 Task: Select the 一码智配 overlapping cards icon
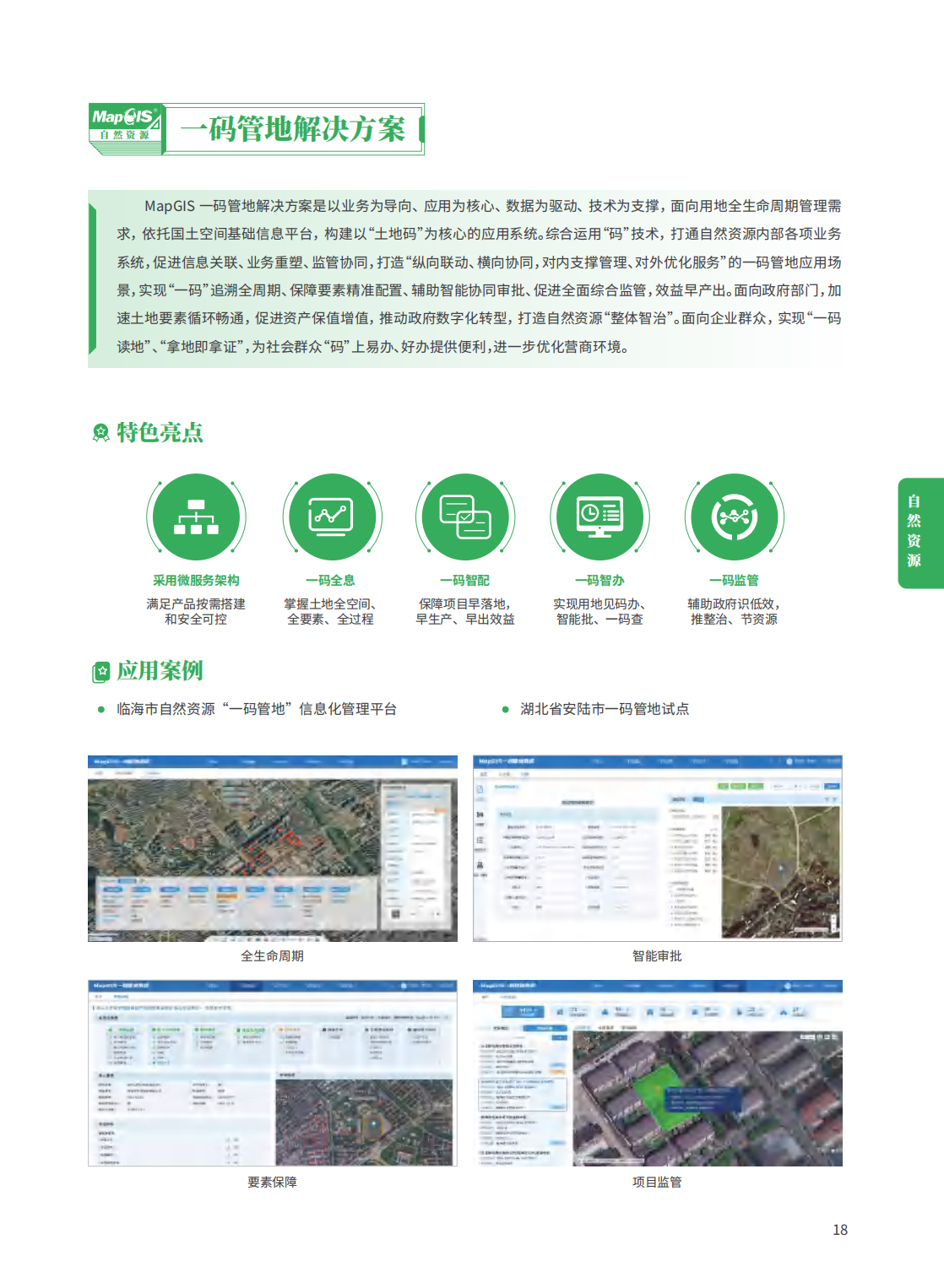465,517
